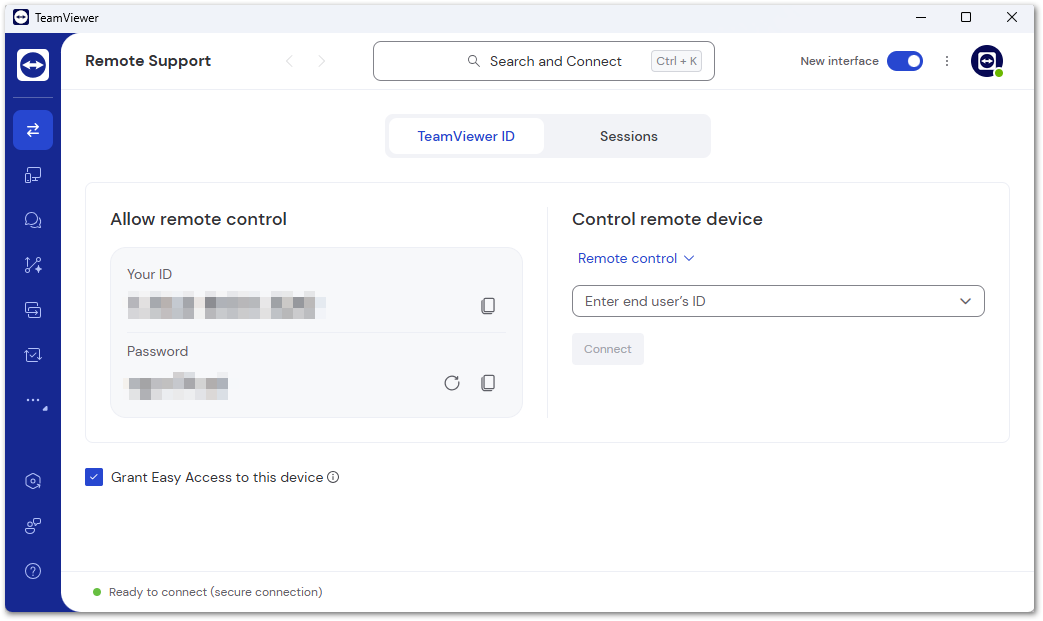This screenshot has height=621, width=1043.
Task: Click the Your ID label
Action: coord(150,275)
